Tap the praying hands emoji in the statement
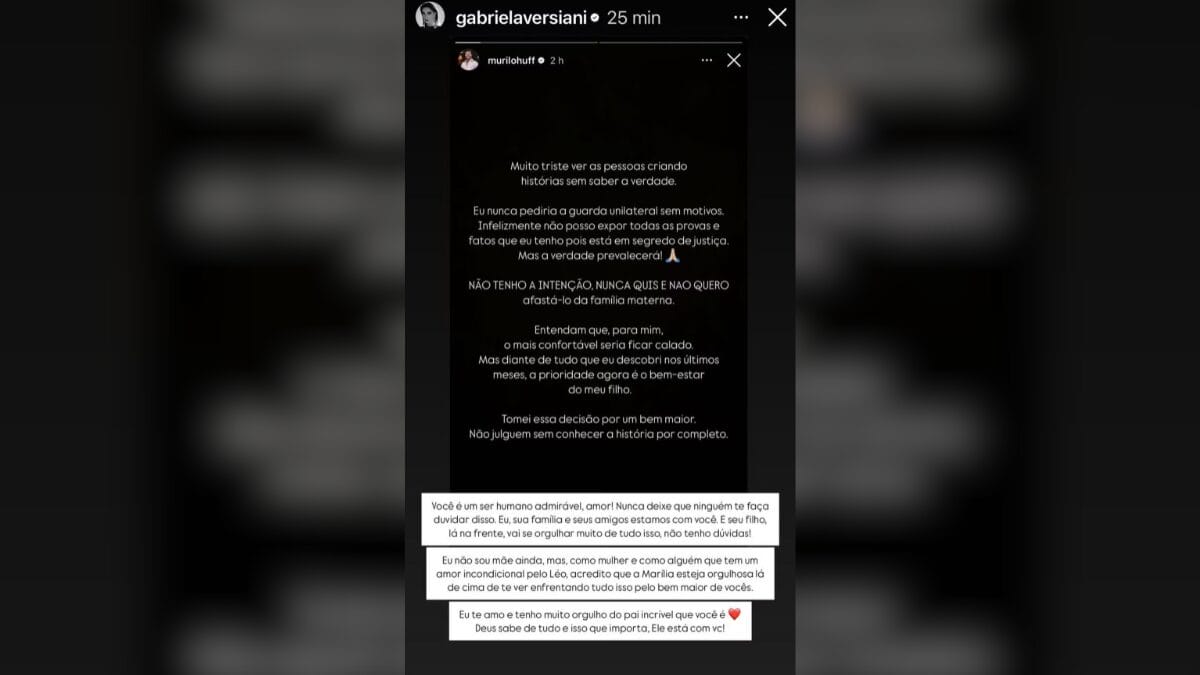The width and height of the screenshot is (1200, 675). 673,256
